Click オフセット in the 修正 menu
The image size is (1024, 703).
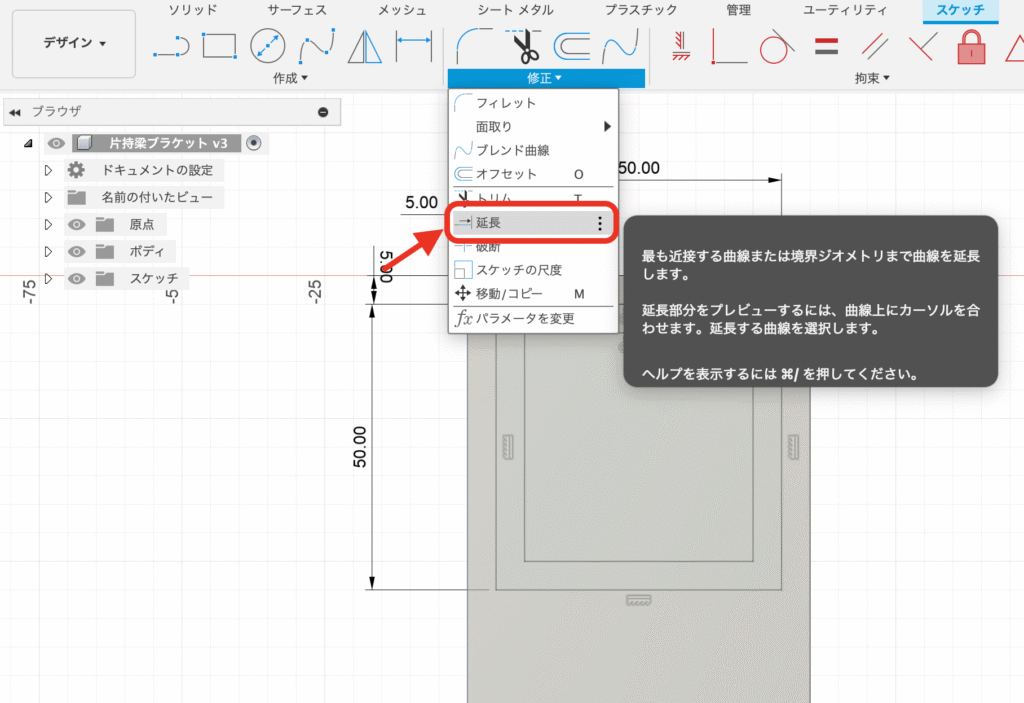(x=506, y=174)
